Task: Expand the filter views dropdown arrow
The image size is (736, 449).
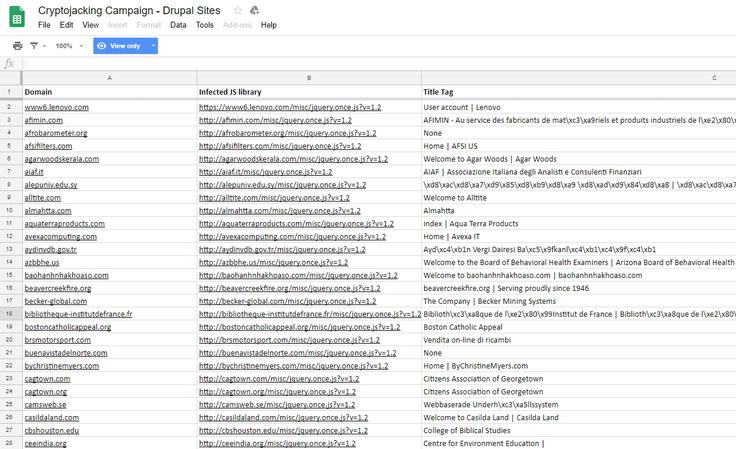Action: click(x=44, y=46)
